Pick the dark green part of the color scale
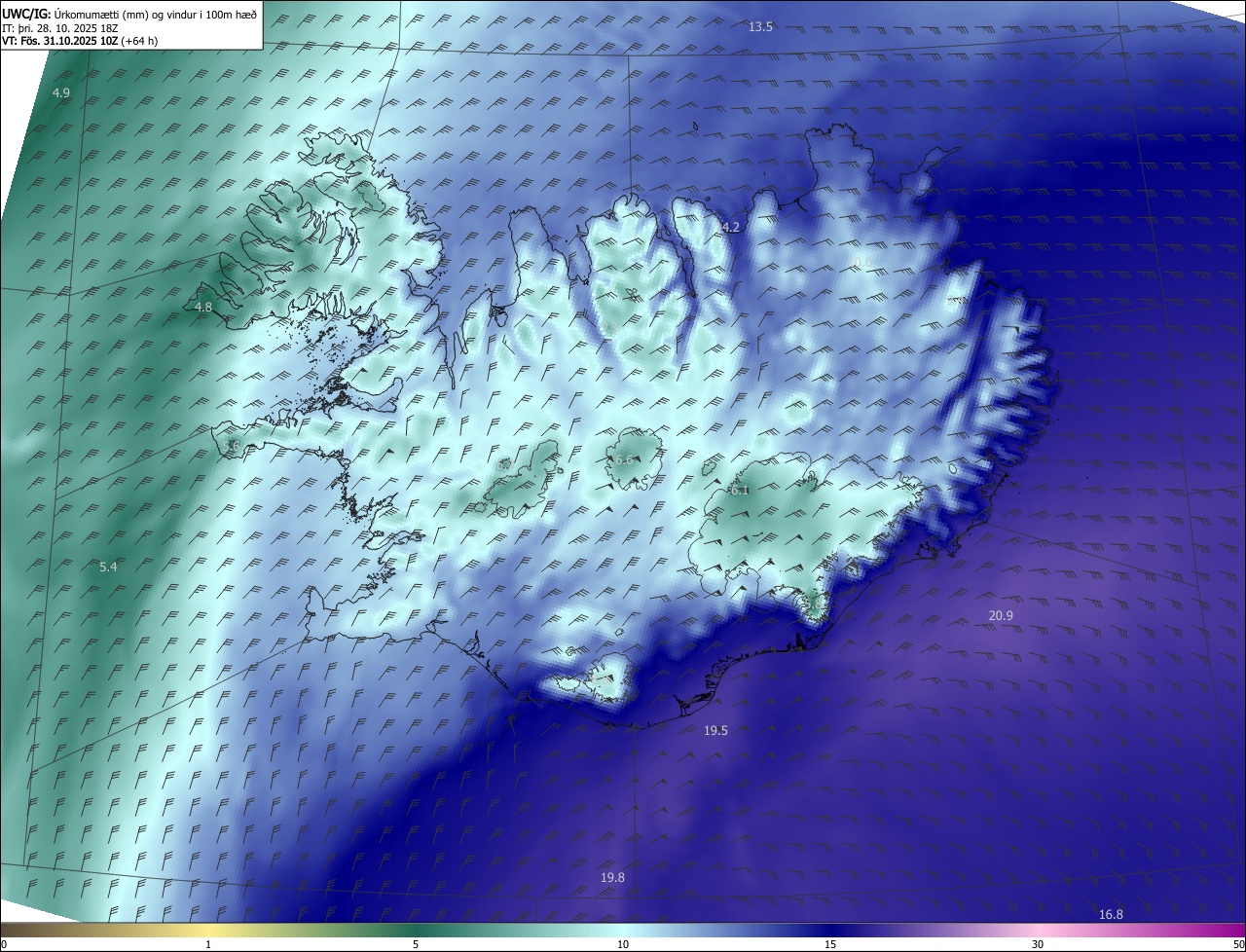Screen dimensions: 1246x952 416,931
